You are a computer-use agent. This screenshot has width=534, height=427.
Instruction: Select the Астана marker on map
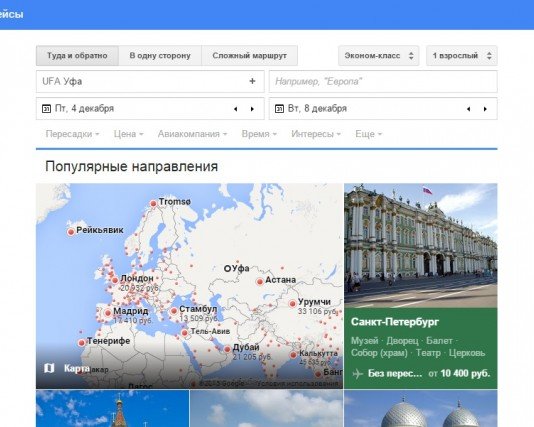click(x=260, y=282)
